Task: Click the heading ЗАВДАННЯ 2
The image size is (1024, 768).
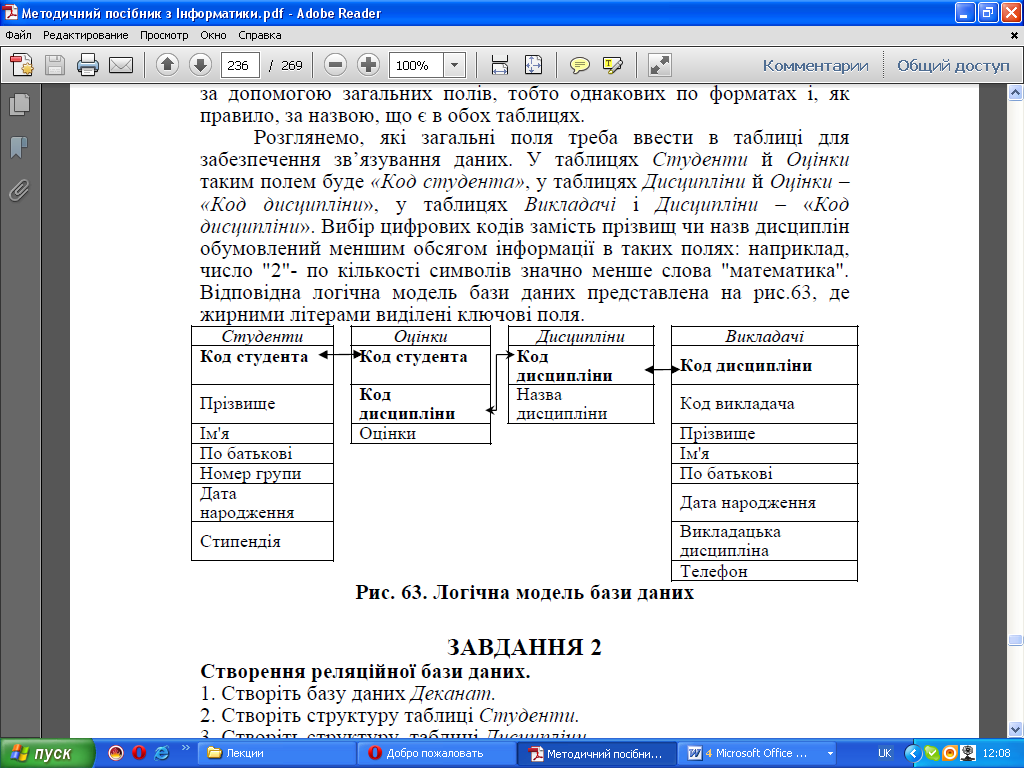Action: click(x=524, y=647)
